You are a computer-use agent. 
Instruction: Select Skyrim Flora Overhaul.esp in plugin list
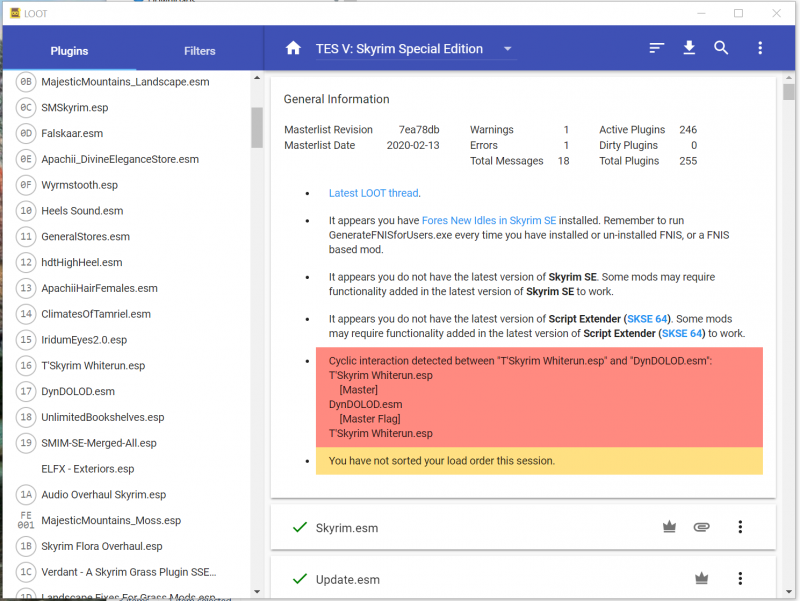coord(102,546)
